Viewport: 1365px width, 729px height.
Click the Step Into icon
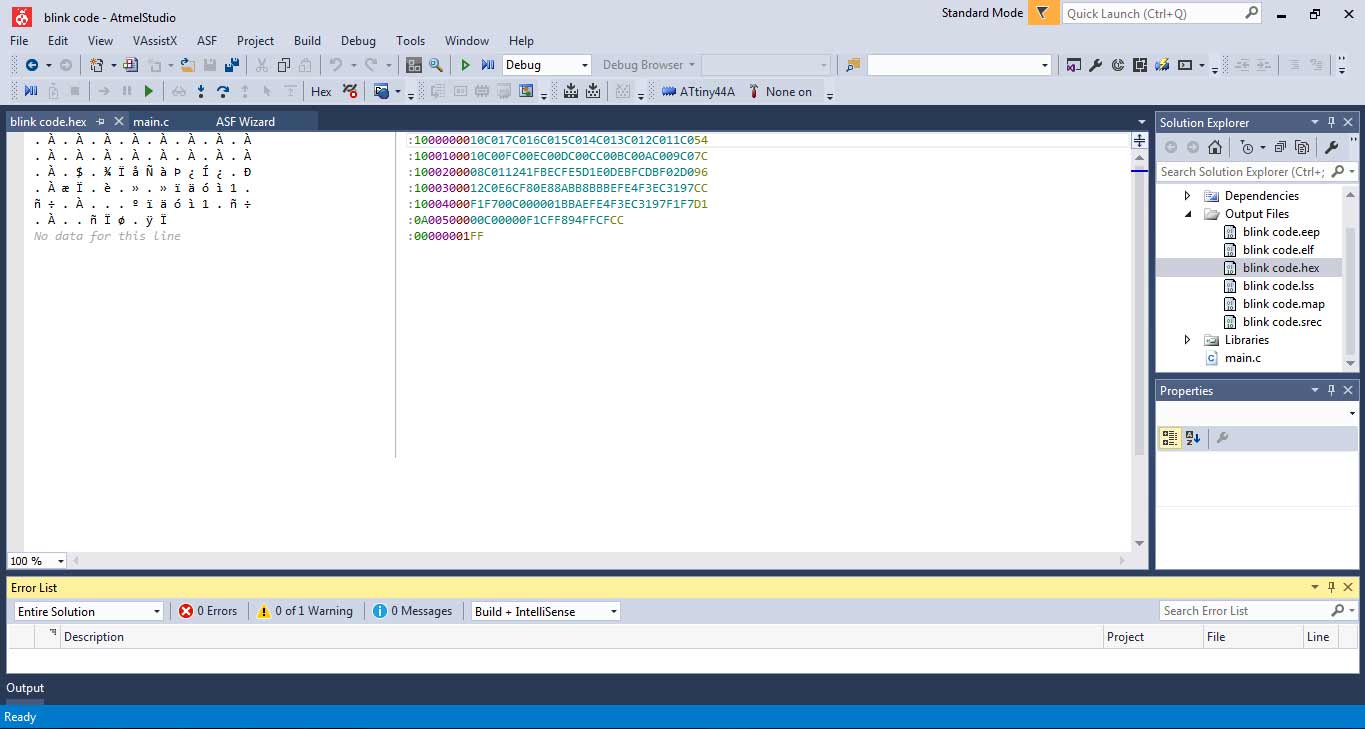(x=201, y=91)
